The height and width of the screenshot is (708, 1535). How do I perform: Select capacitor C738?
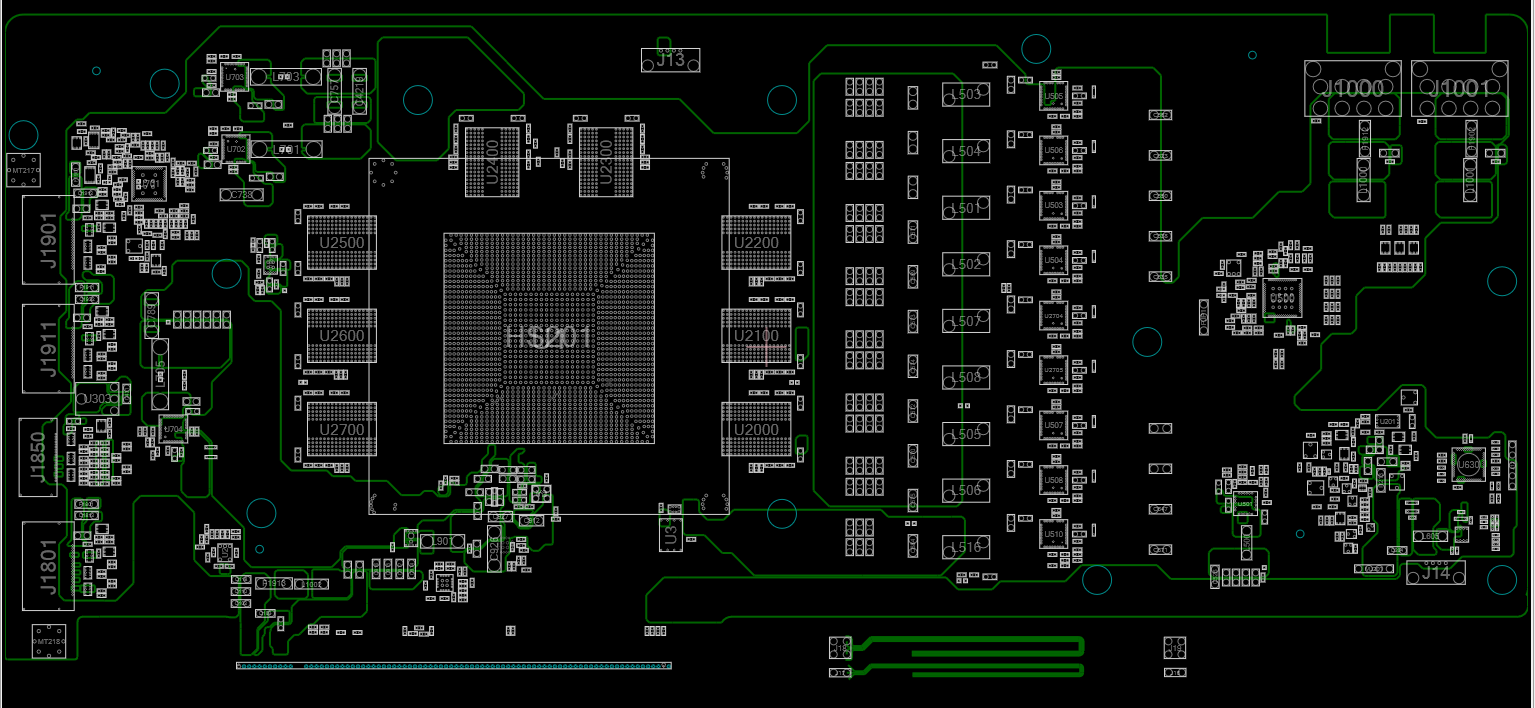tap(243, 195)
